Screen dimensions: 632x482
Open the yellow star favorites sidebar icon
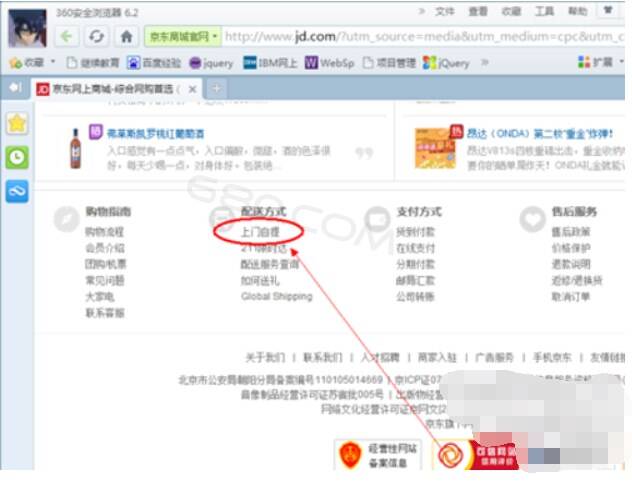(x=17, y=123)
